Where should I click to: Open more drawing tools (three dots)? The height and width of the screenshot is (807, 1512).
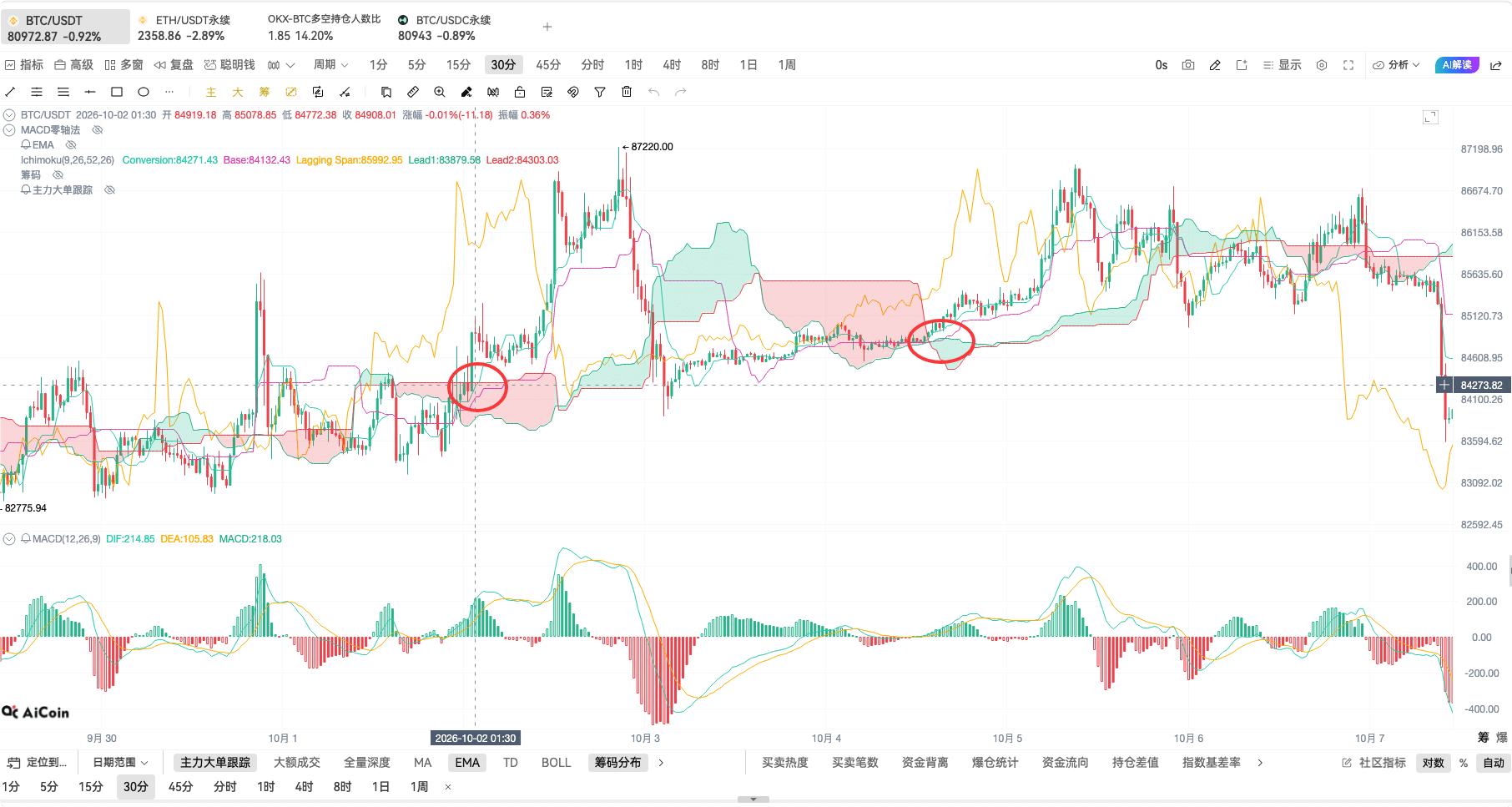point(169,92)
